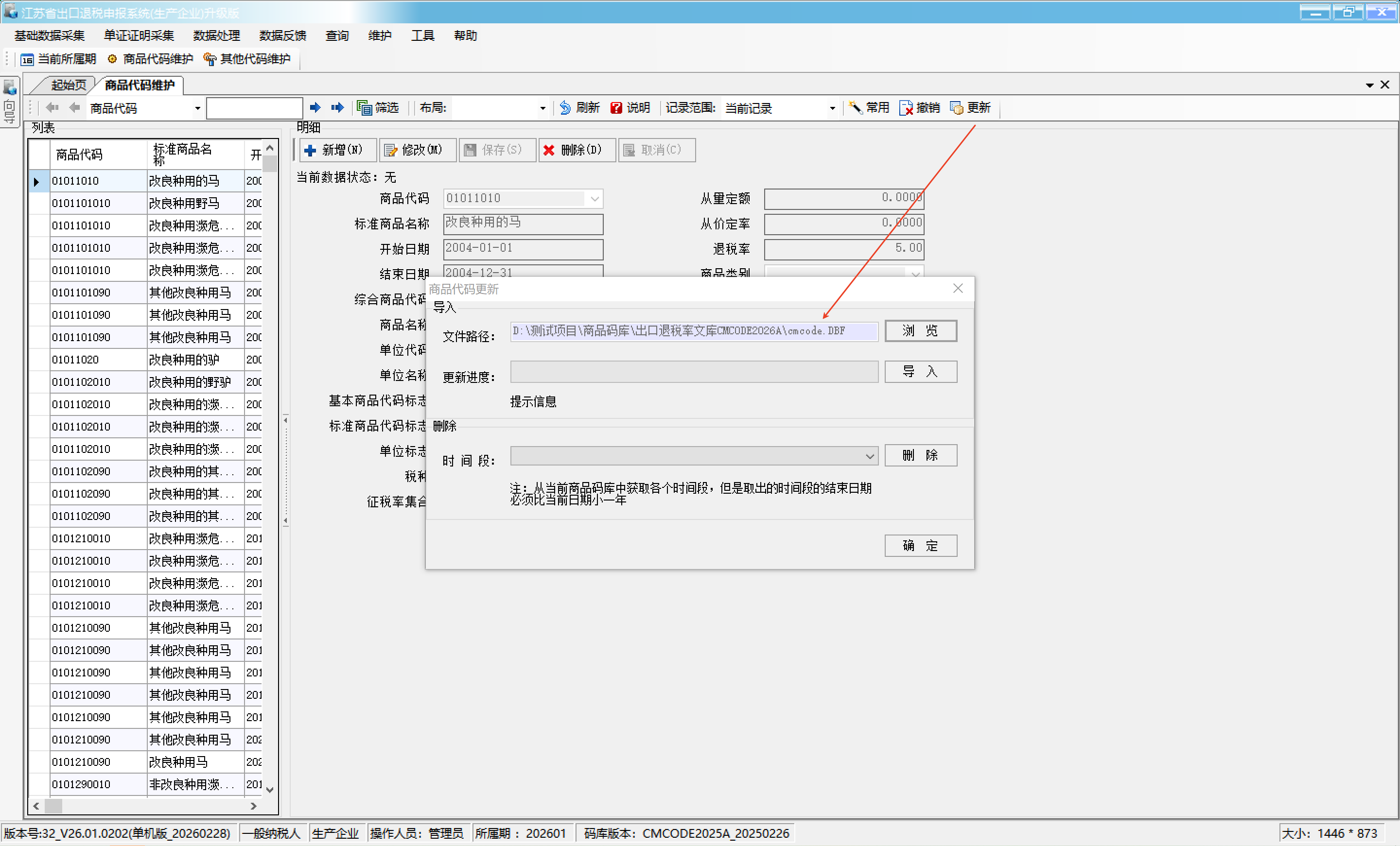Open the 记录范围 当前记录 dropdown

(832, 108)
